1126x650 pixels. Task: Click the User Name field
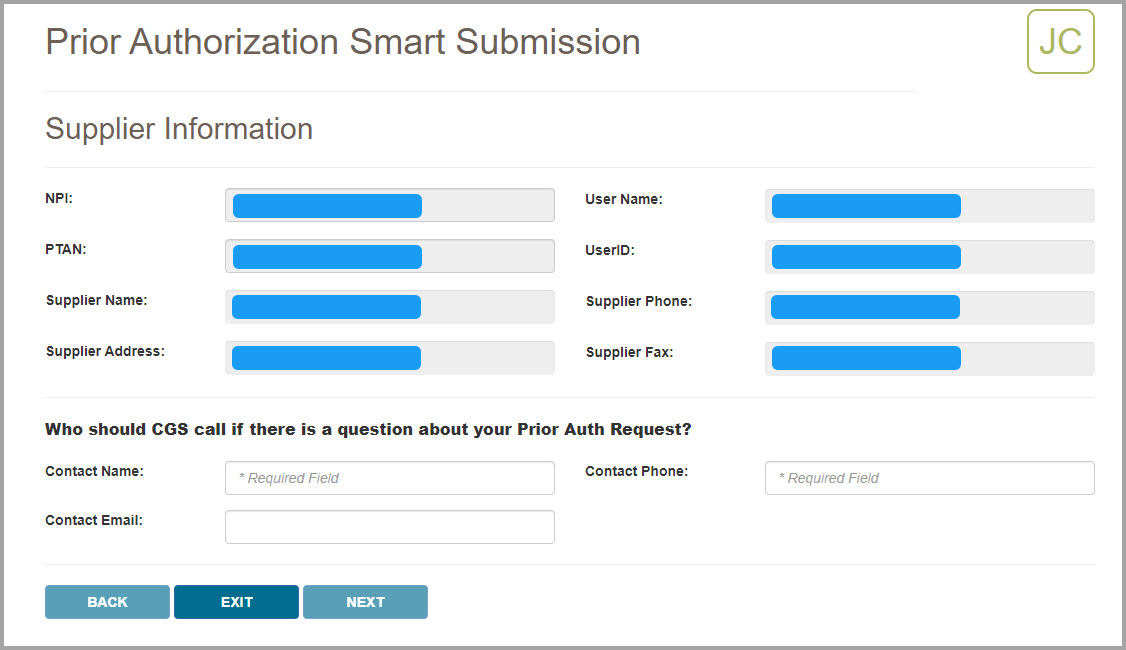[x=929, y=205]
